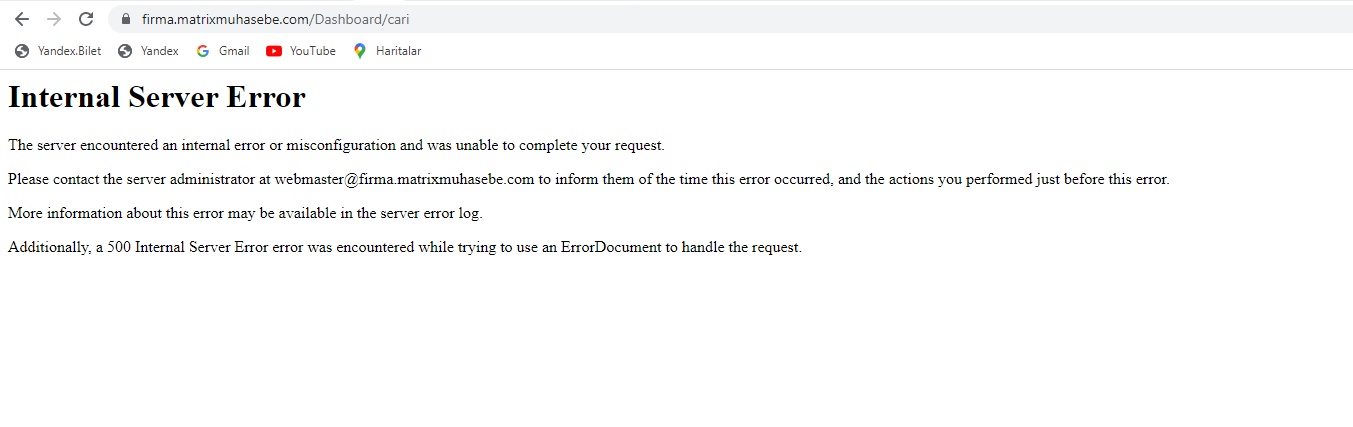Click the red YouTube play icon
Viewport: 1353px width, 427px height.
click(x=274, y=51)
